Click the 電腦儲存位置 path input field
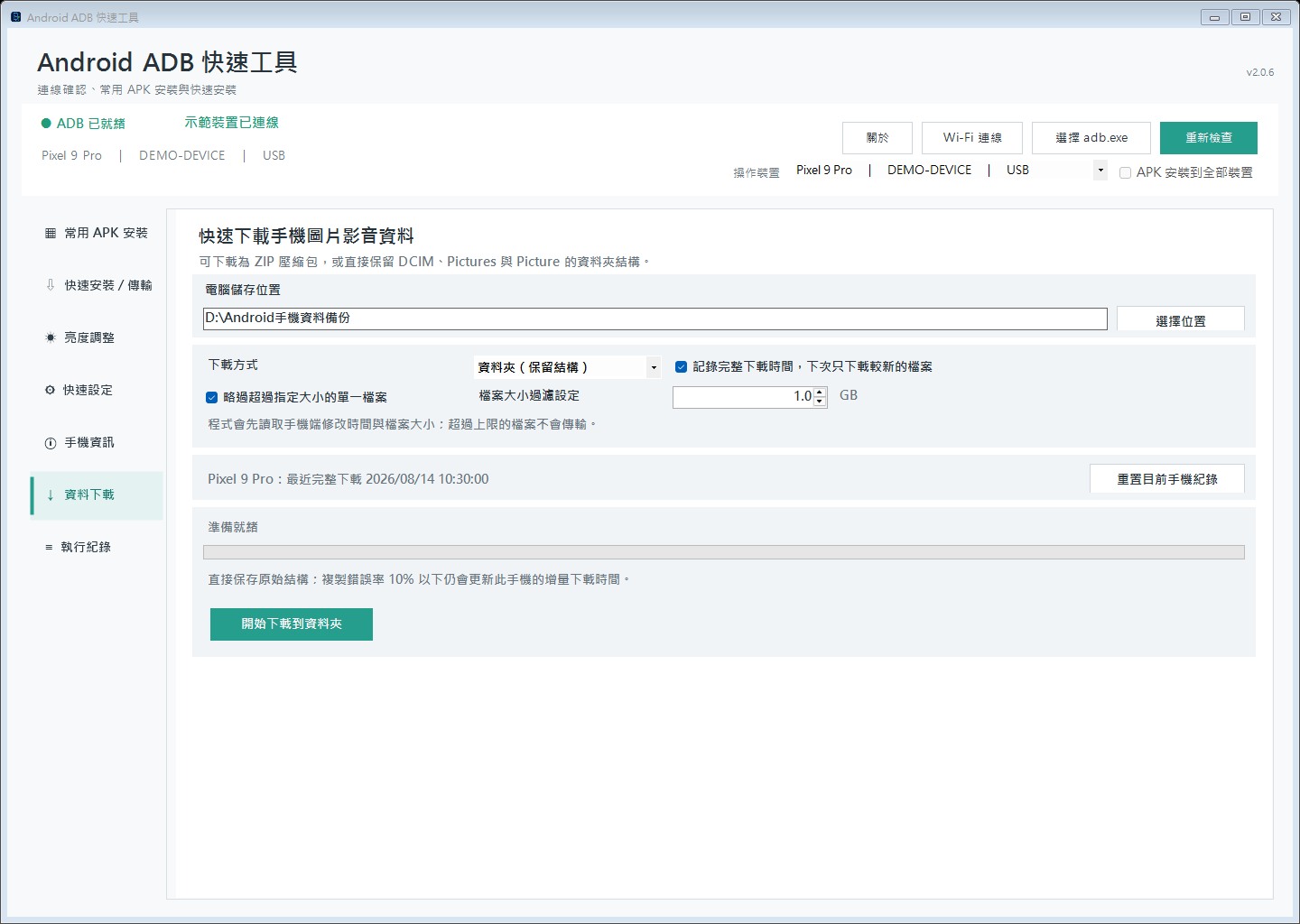Image resolution: width=1300 pixels, height=924 pixels. (655, 319)
